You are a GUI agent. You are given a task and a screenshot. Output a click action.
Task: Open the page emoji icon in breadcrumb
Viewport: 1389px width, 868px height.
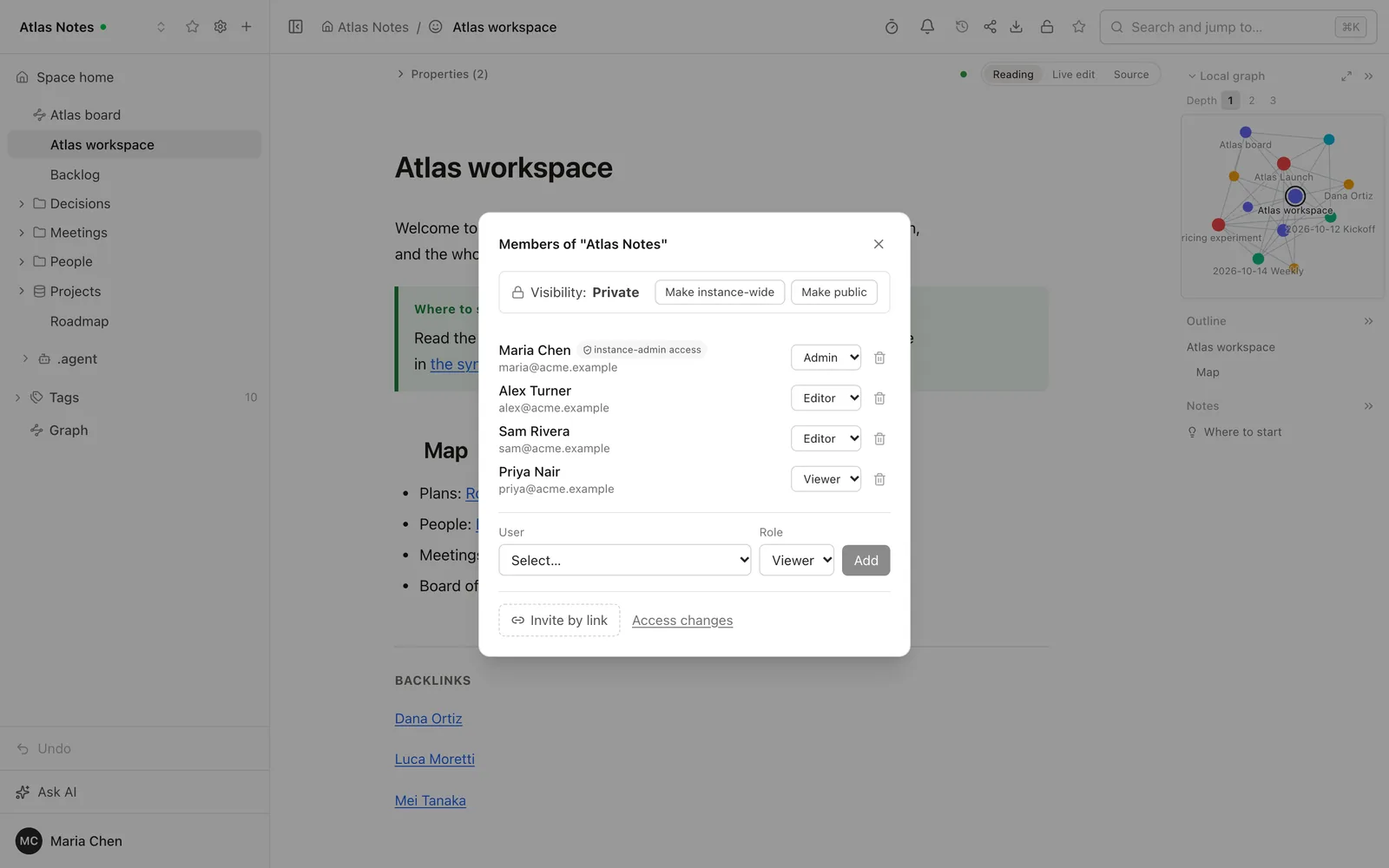pos(436,27)
